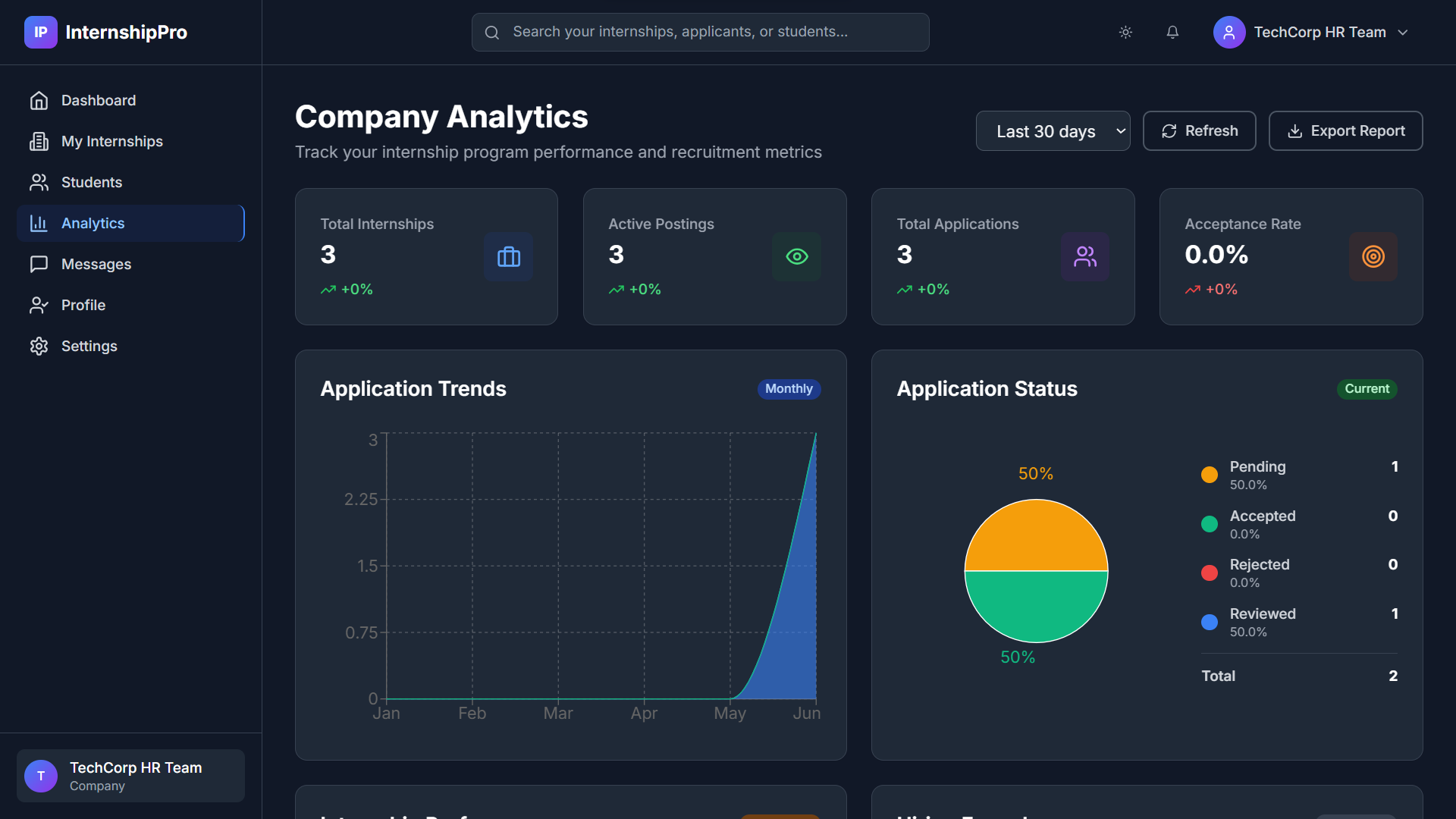Screen dimensions: 1456x819
Task: Click the briefcase icon in Total Internships card
Action: point(508,257)
